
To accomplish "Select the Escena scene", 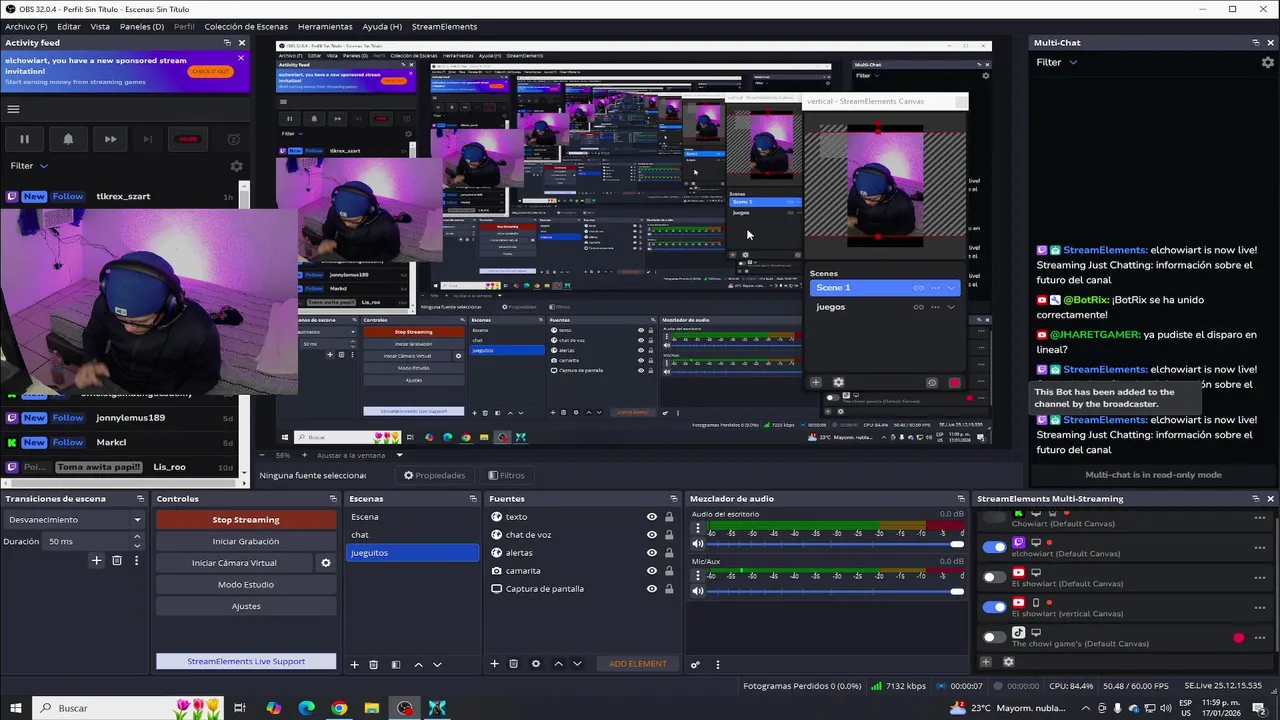I will pos(413,517).
